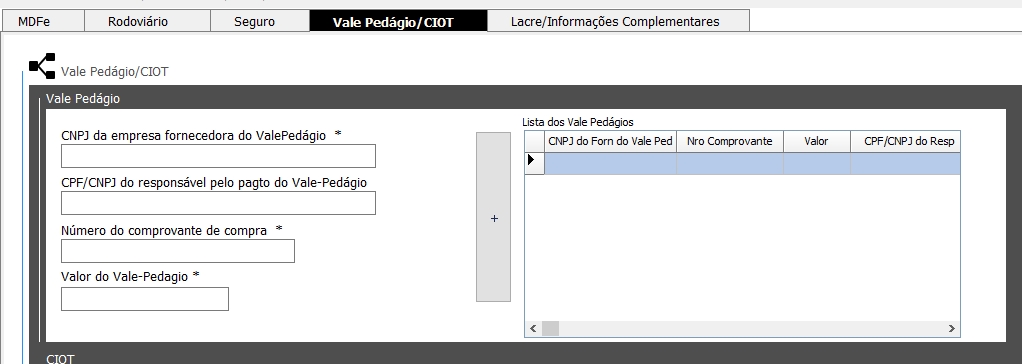1022x364 pixels.
Task: Click CNPJ do Forn column header
Action: click(x=610, y=141)
